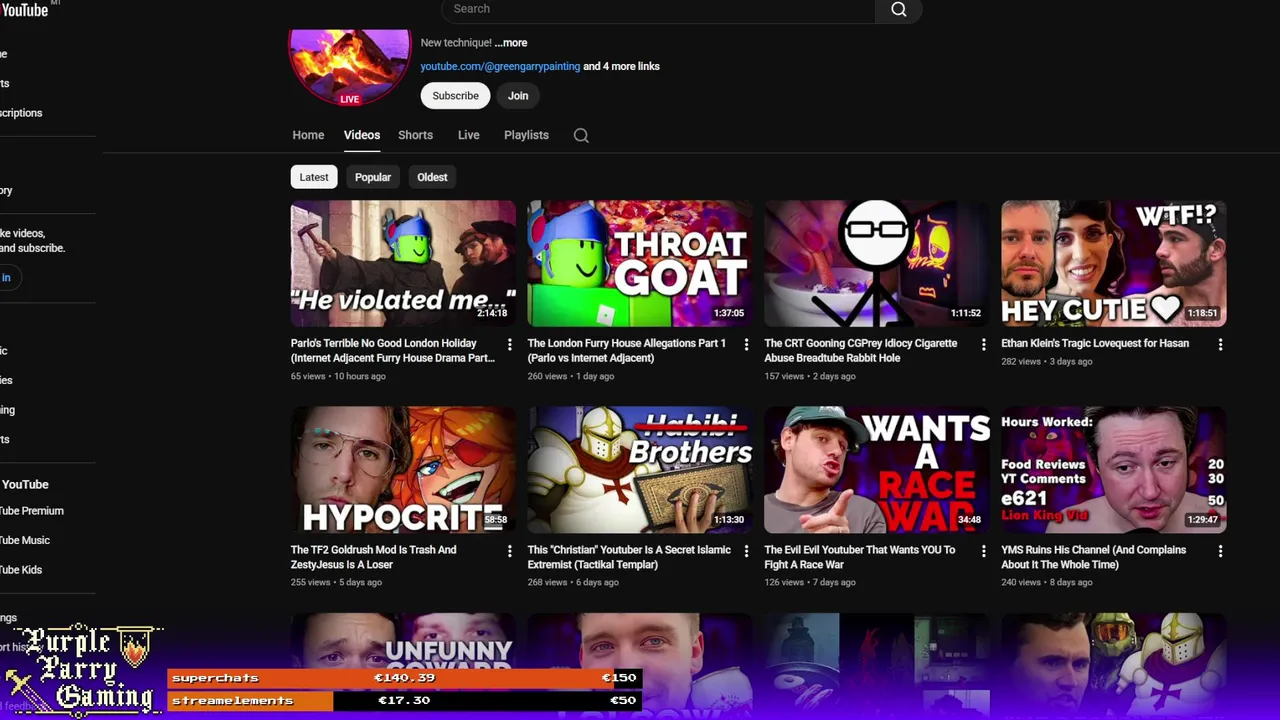This screenshot has height=720, width=1280.
Task: Open YouTube Premium in sidebar
Action: click(x=31, y=511)
